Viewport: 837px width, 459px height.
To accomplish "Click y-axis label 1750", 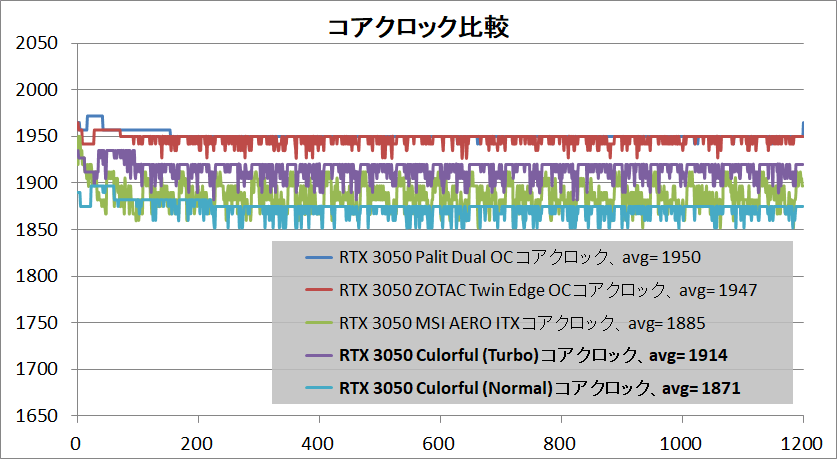I will coord(36,323).
